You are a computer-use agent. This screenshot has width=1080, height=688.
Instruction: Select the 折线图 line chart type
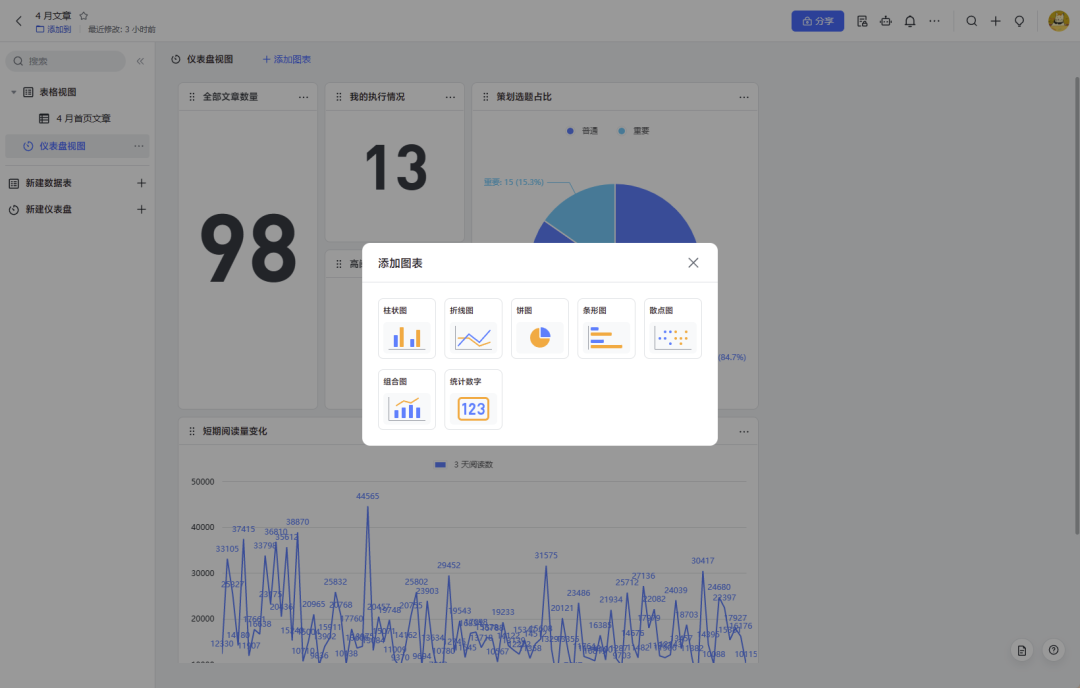point(473,329)
